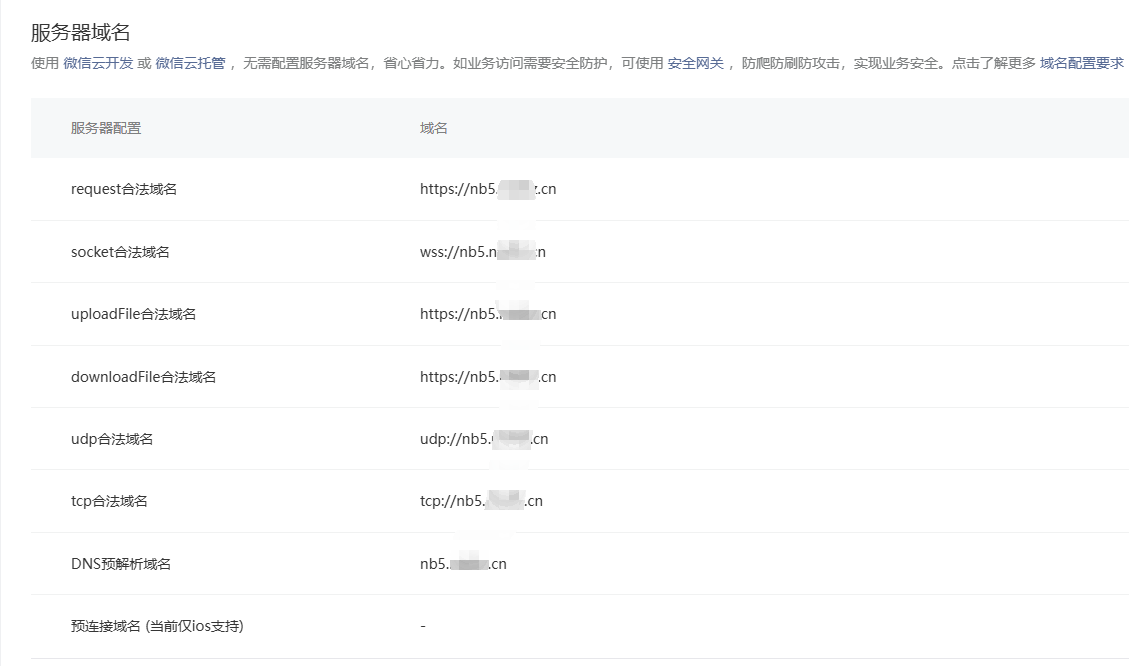
Task: Click the tcp://nb5 domain value
Action: pos(481,501)
